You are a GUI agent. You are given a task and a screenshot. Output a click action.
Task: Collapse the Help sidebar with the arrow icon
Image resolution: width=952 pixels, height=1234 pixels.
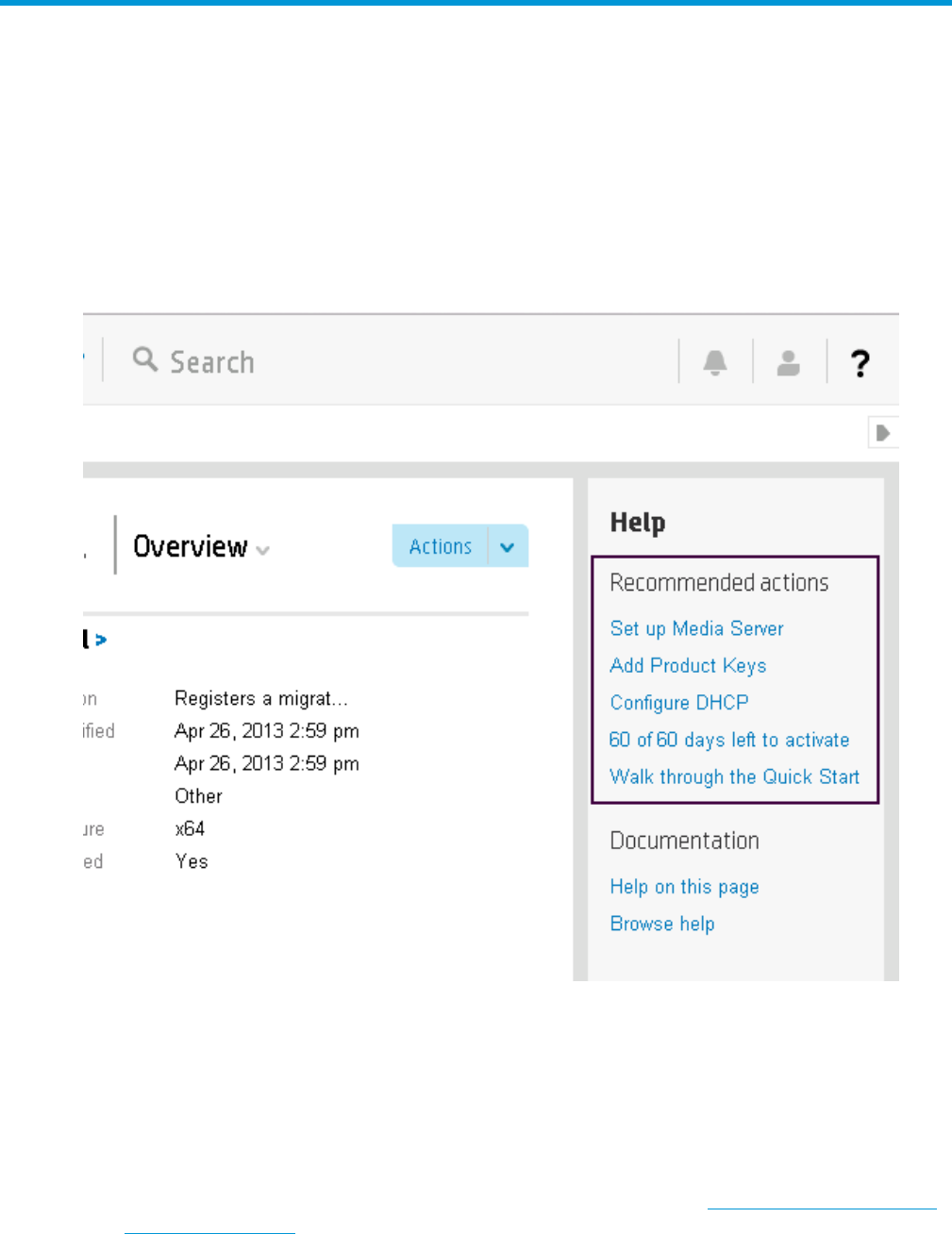(883, 433)
